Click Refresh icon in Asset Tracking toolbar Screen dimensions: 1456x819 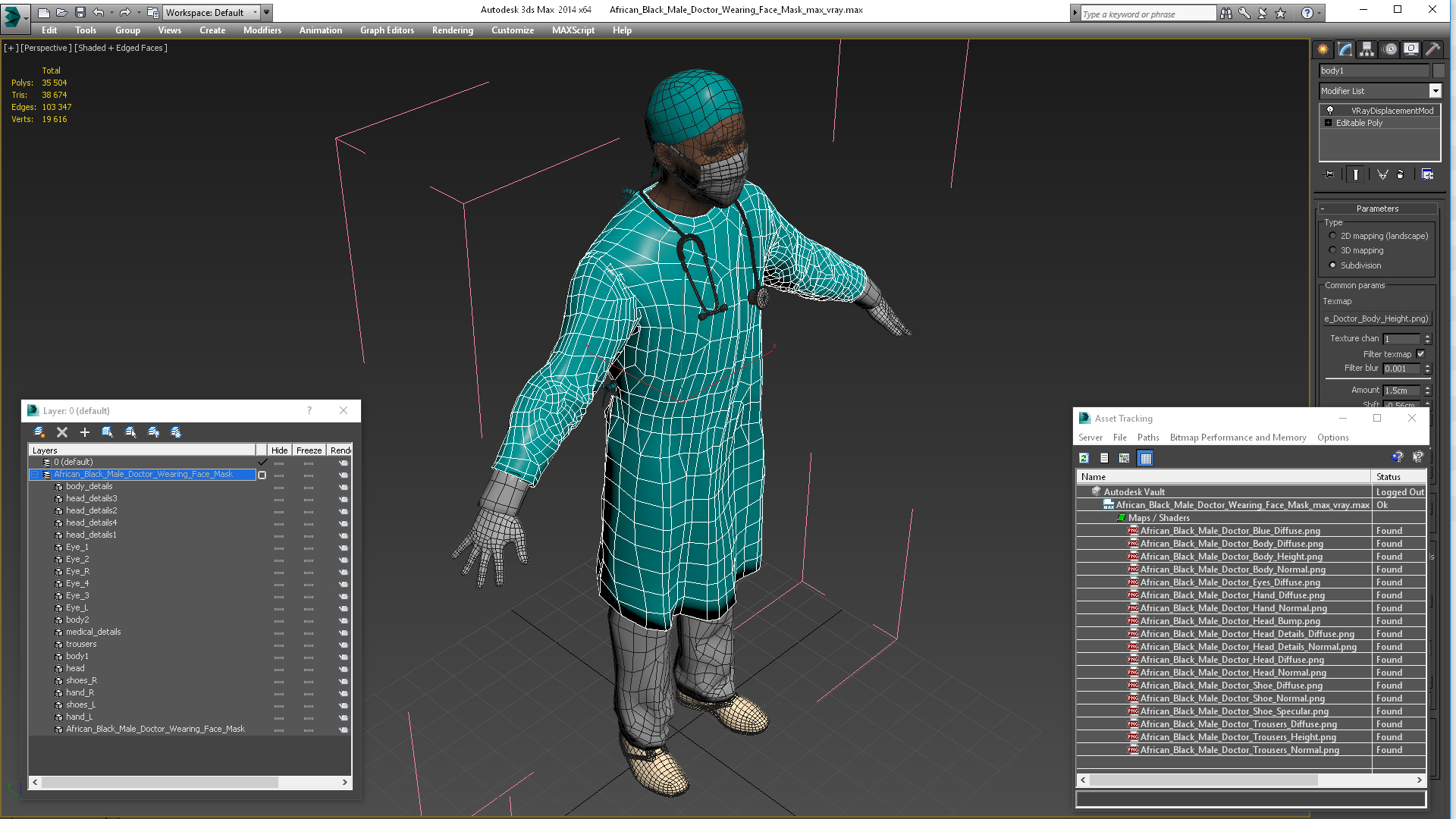coord(1084,458)
